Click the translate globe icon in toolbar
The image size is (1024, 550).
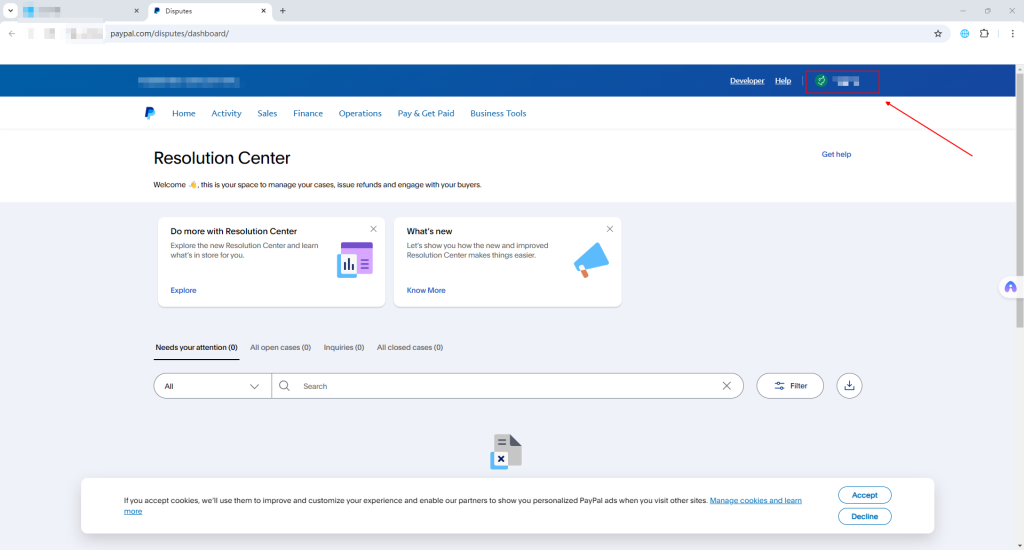[x=965, y=33]
